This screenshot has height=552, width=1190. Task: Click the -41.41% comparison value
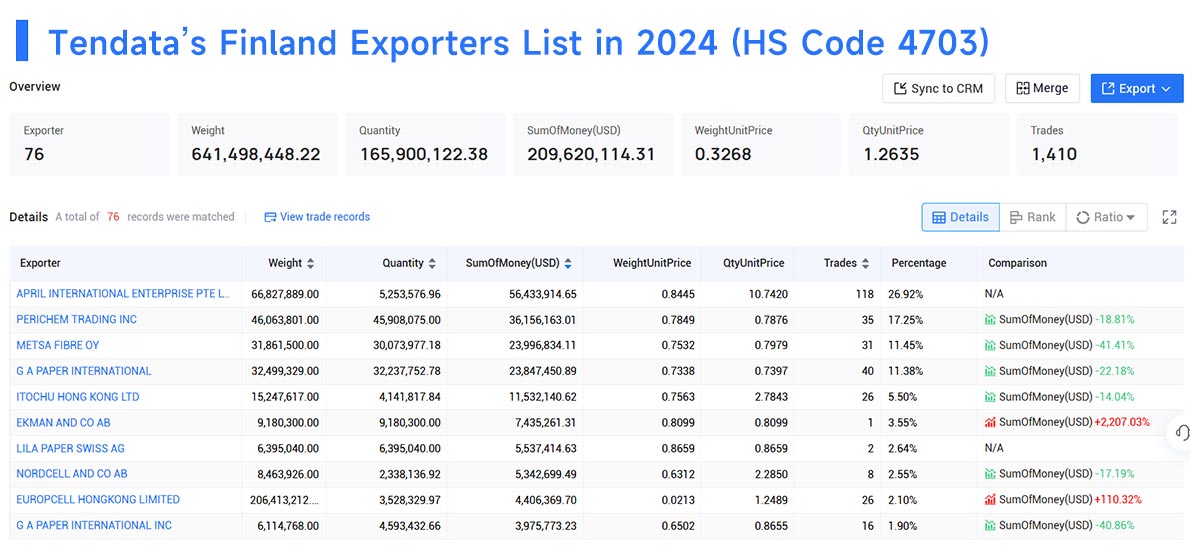tap(1115, 345)
